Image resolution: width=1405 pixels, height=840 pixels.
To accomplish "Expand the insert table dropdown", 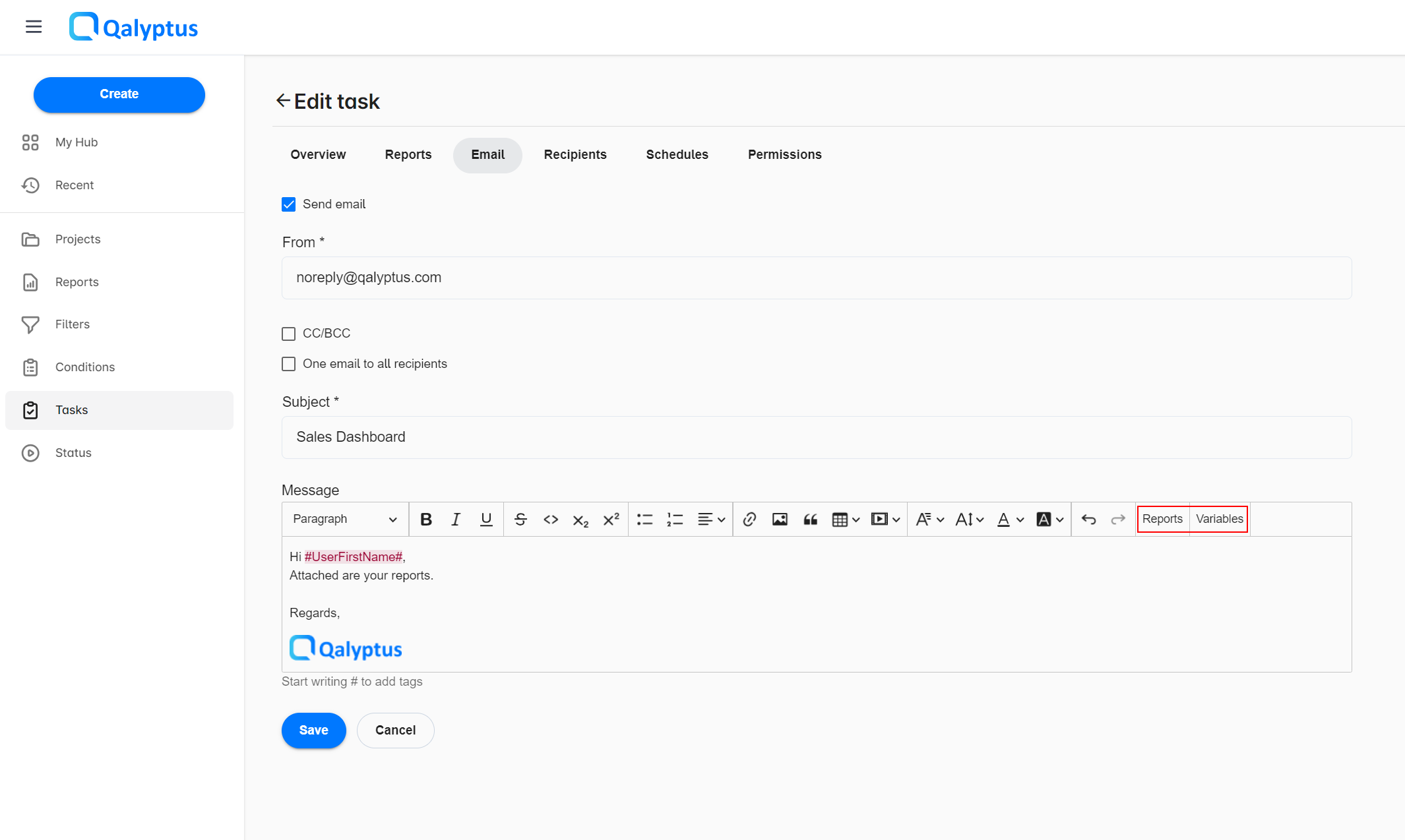I will tap(846, 520).
